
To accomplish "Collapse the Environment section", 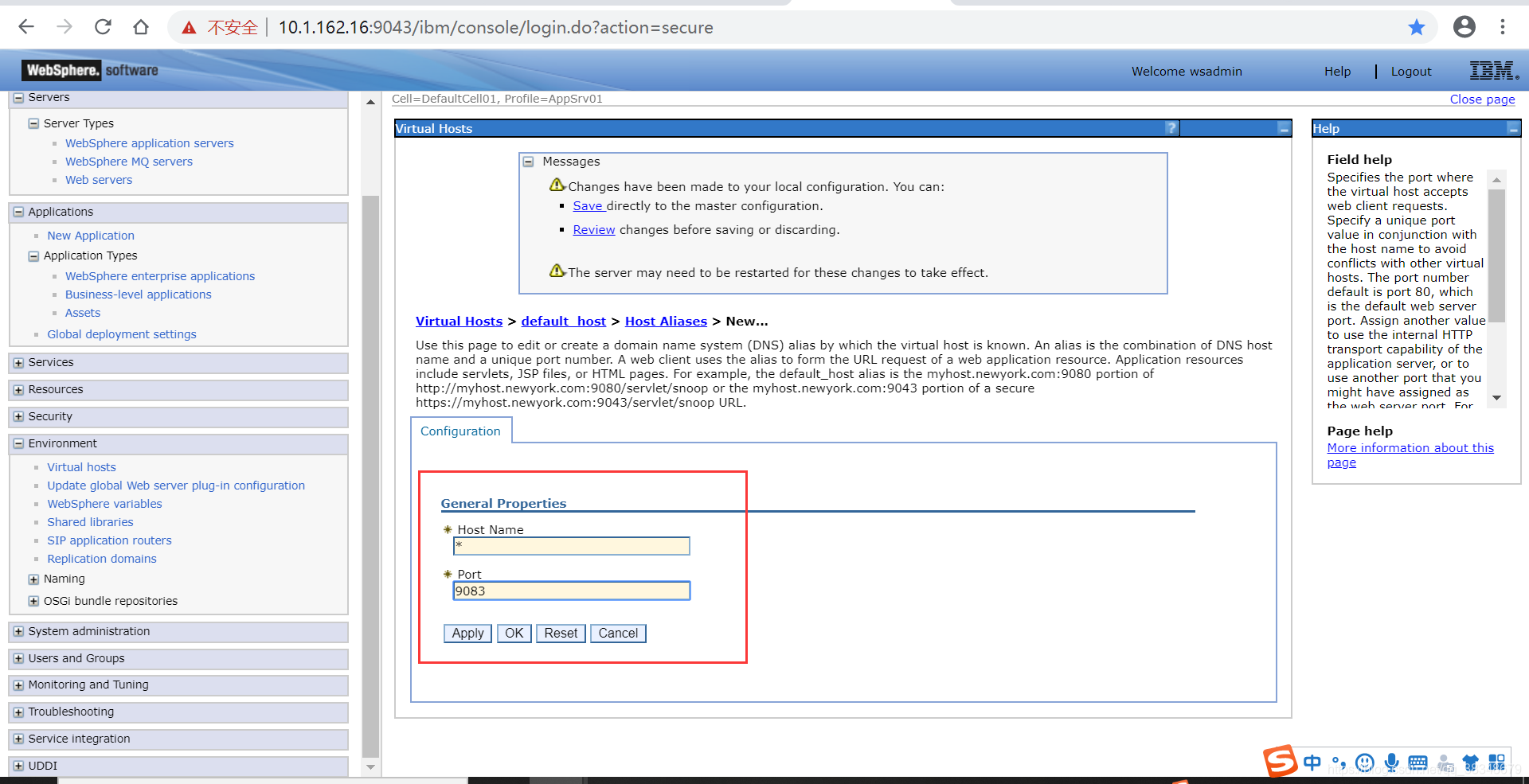I will point(18,444).
